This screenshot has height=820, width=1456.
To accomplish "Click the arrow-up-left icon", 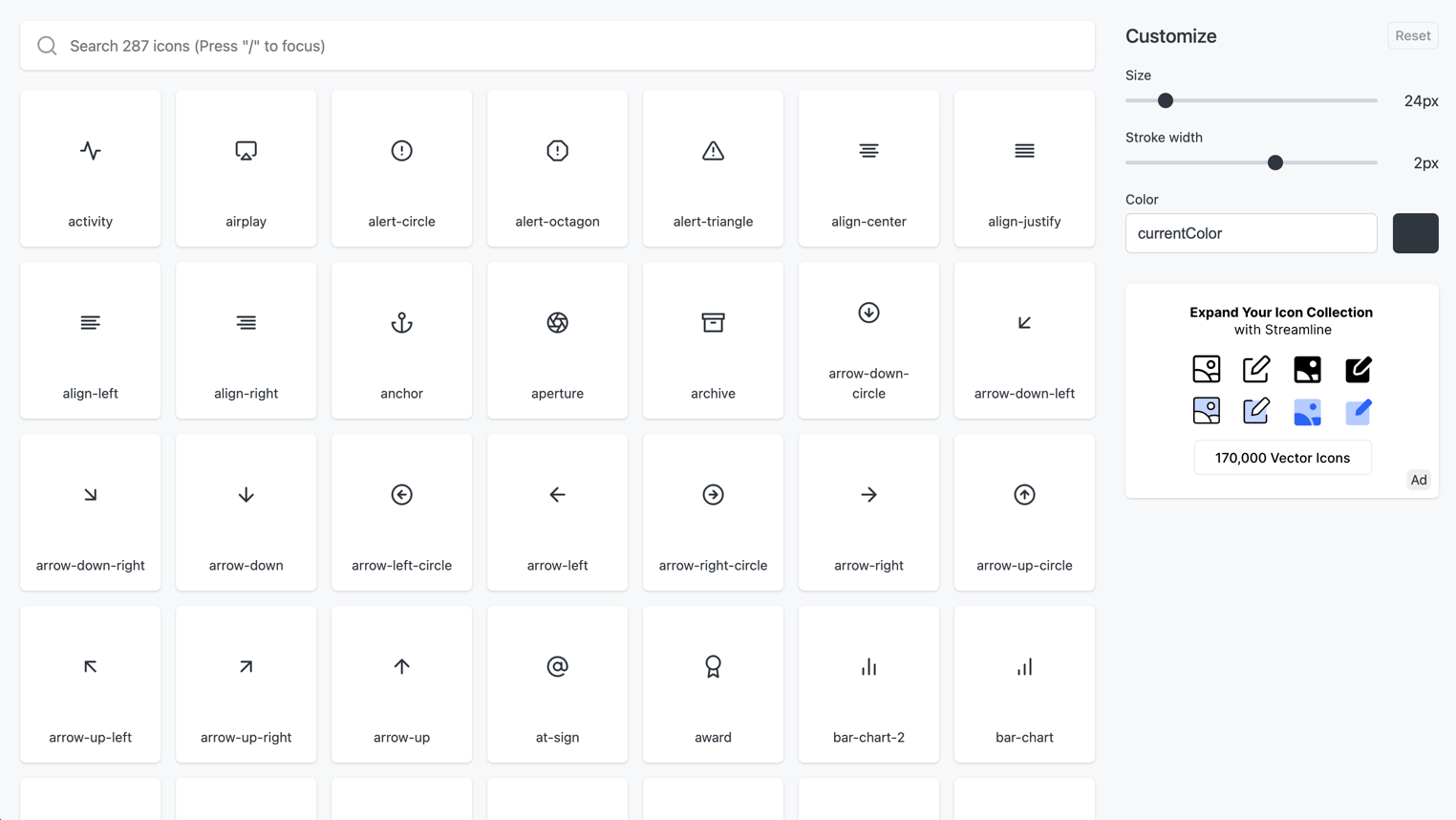I will point(90,684).
